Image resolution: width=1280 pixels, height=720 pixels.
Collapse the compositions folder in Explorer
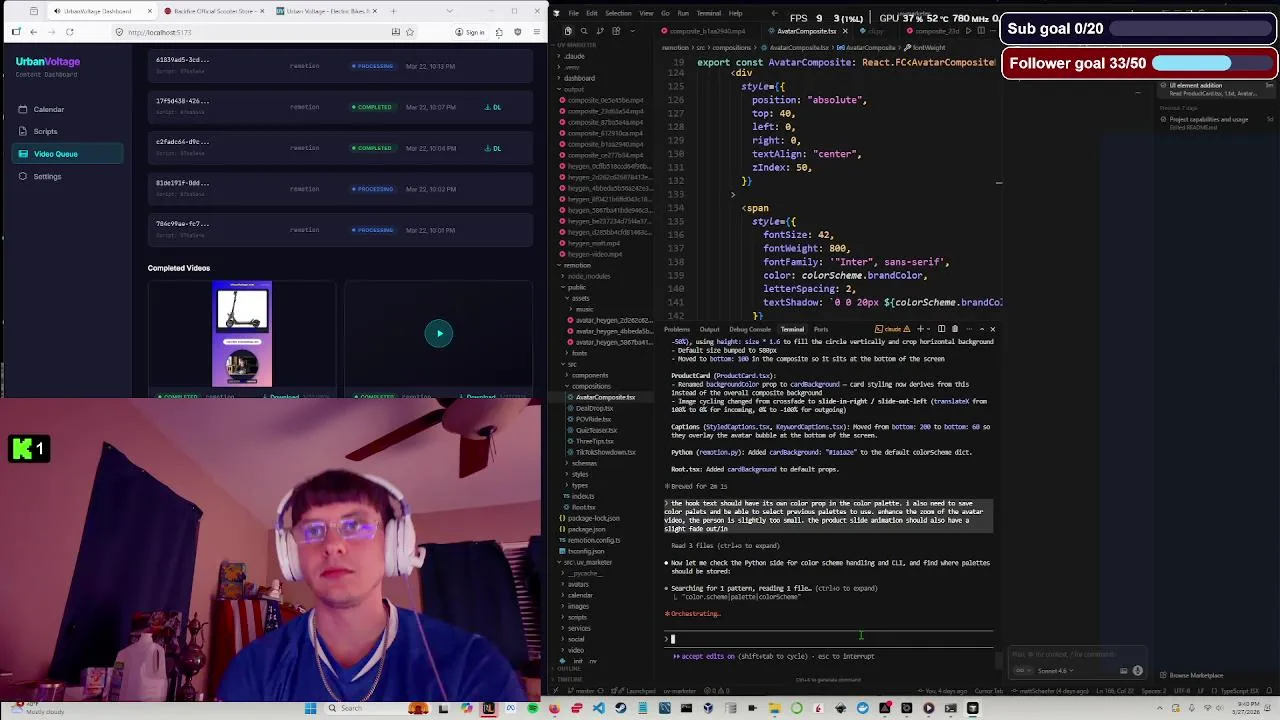tap(591, 386)
